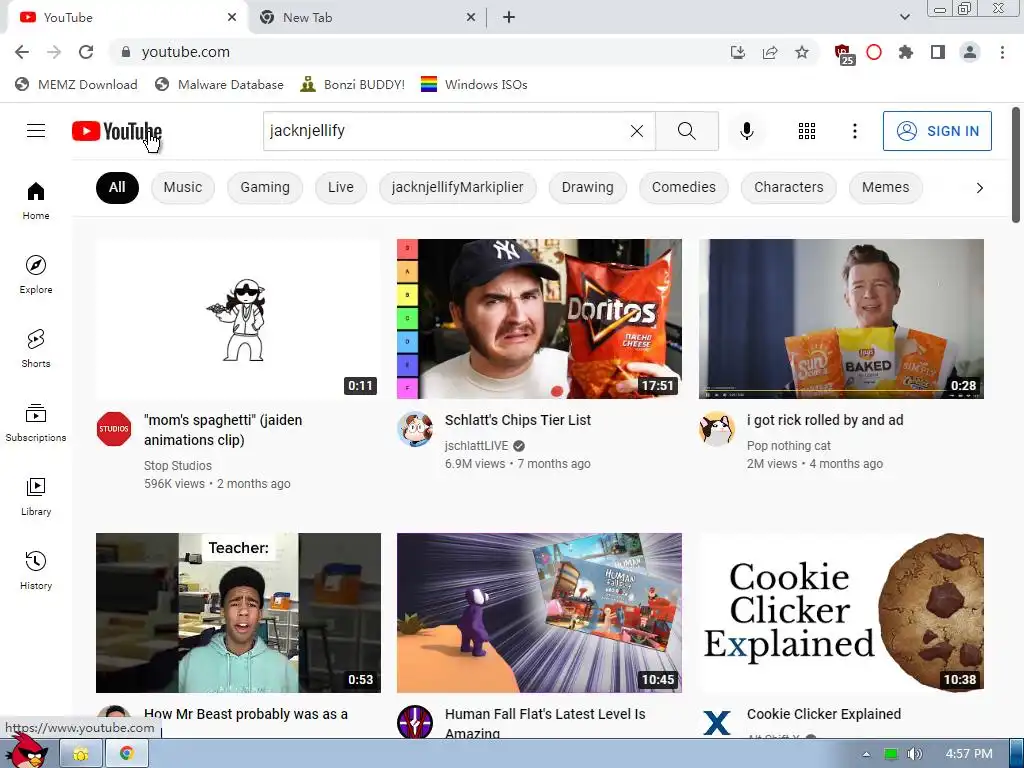Select the jacknjellifyMarkiplier chip
Image resolution: width=1024 pixels, height=768 pixels.
(x=458, y=187)
